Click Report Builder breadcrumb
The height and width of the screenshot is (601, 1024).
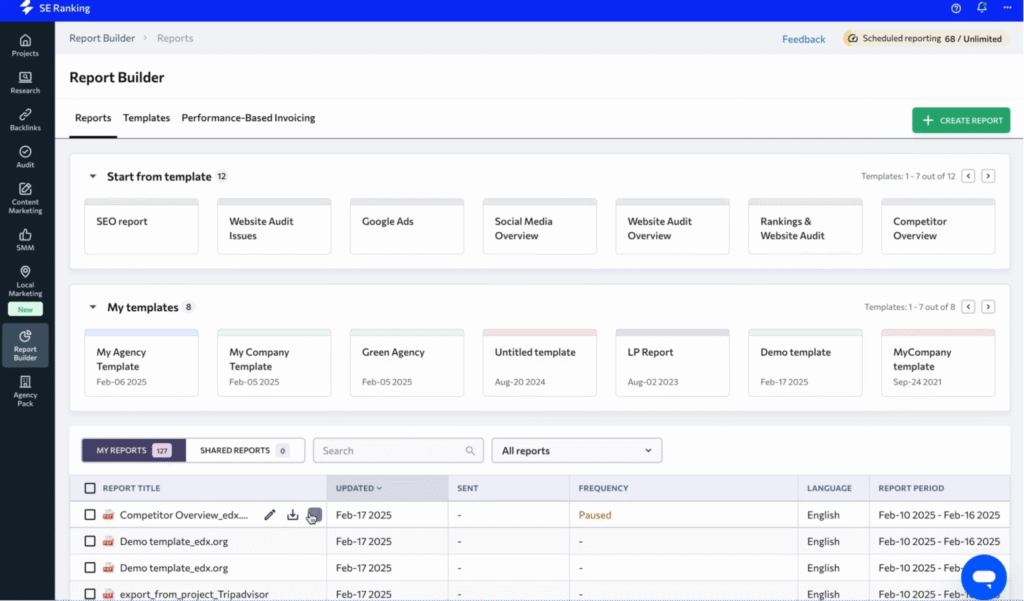click(102, 38)
